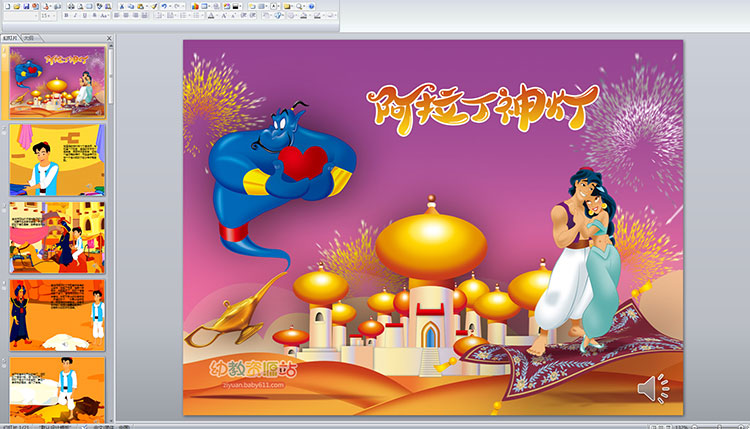Expand the Insert Table dropdown arrow
This screenshot has width=750, height=429.
pyautogui.click(x=210, y=6)
